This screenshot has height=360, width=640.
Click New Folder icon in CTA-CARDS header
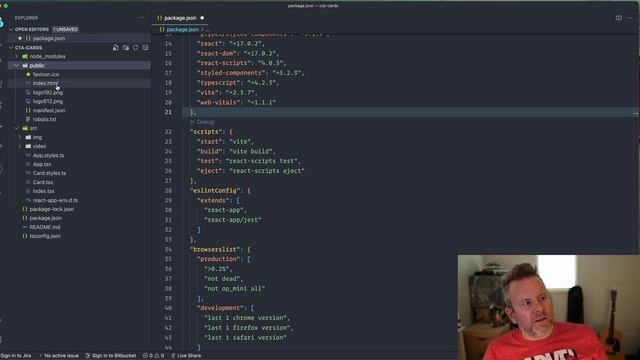[x=126, y=48]
